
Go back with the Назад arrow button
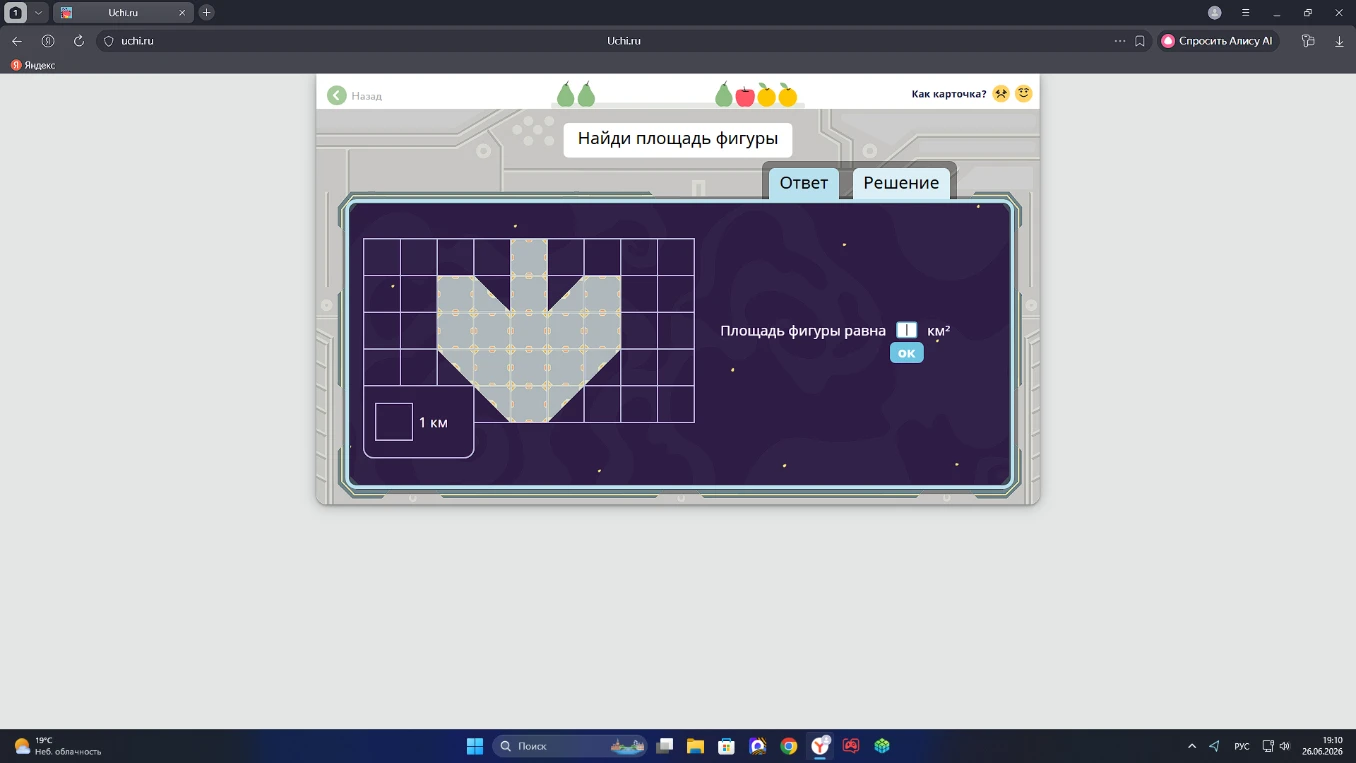click(337, 95)
